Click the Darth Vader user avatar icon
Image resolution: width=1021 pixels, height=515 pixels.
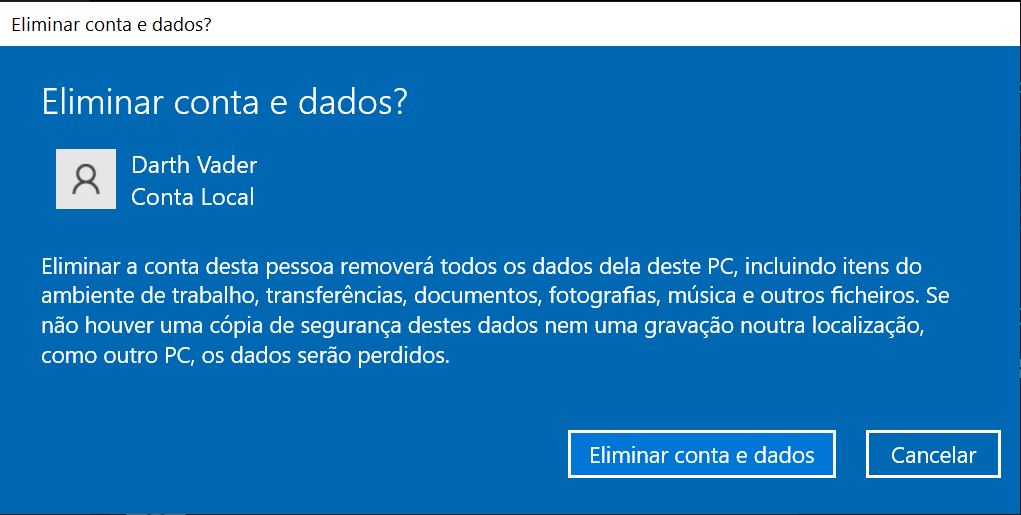click(x=86, y=179)
